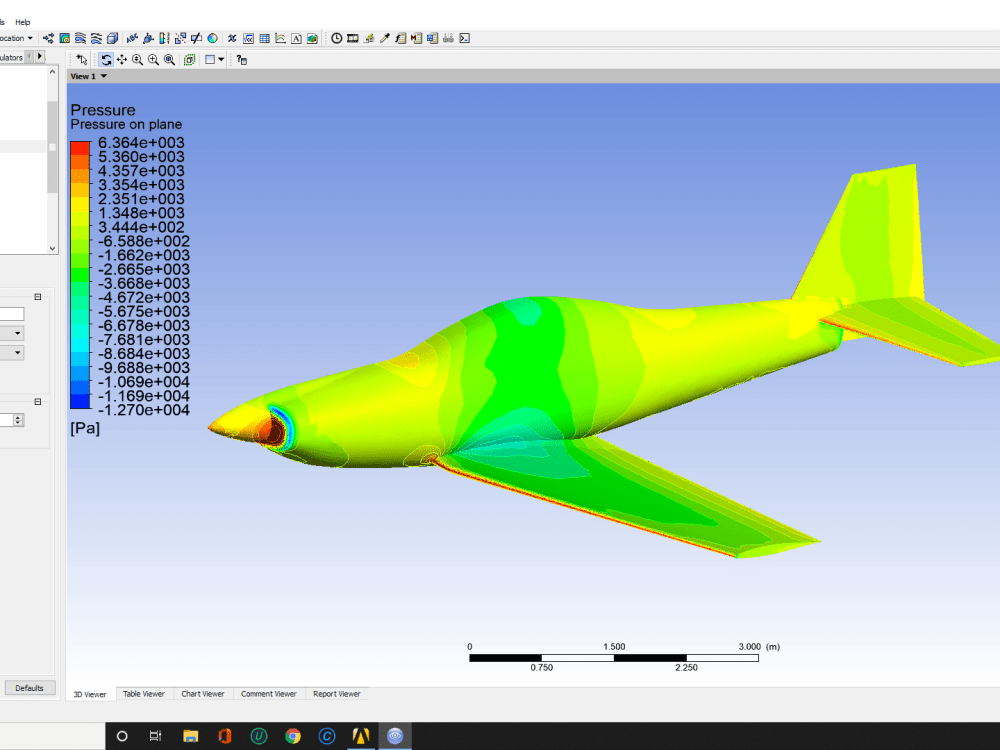1000x750 pixels.
Task: Insert a Volume Rendering object
Action: pos(112,38)
